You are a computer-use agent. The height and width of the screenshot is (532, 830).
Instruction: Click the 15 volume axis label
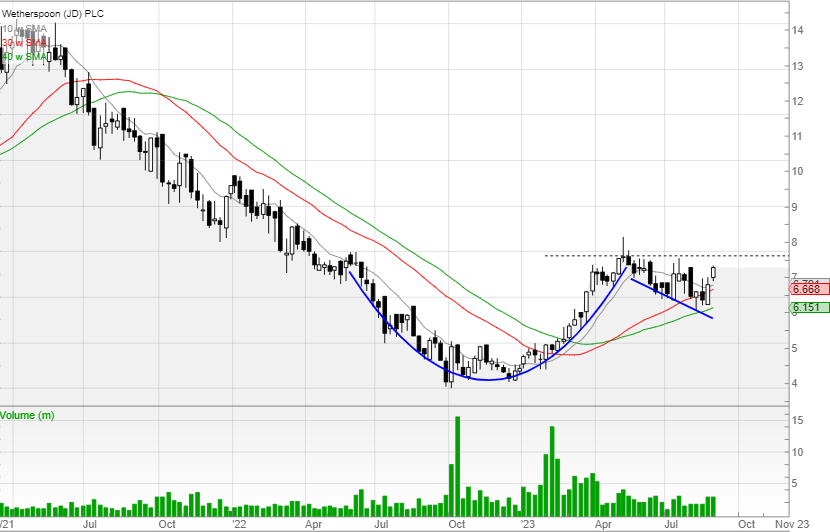797,420
